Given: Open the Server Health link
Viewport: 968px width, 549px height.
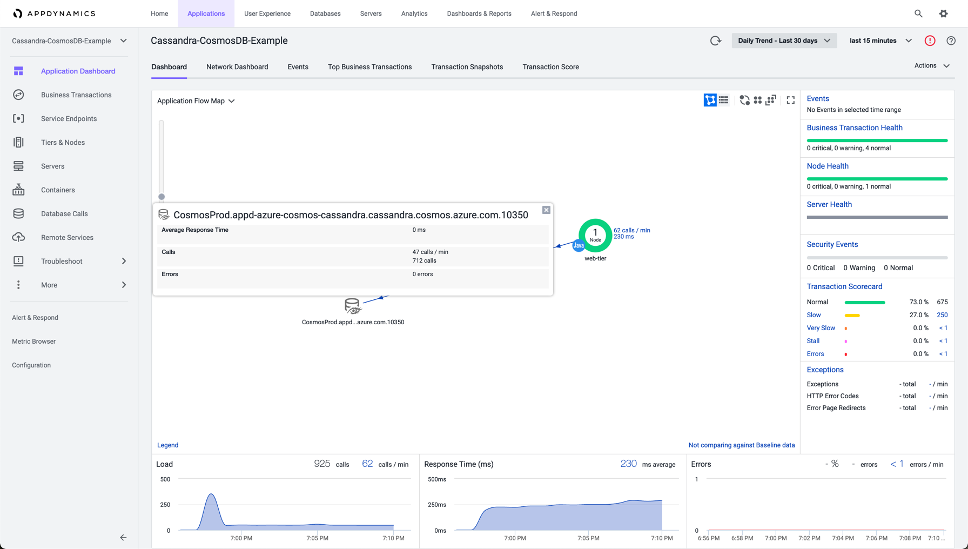Looking at the screenshot, I should [x=829, y=204].
